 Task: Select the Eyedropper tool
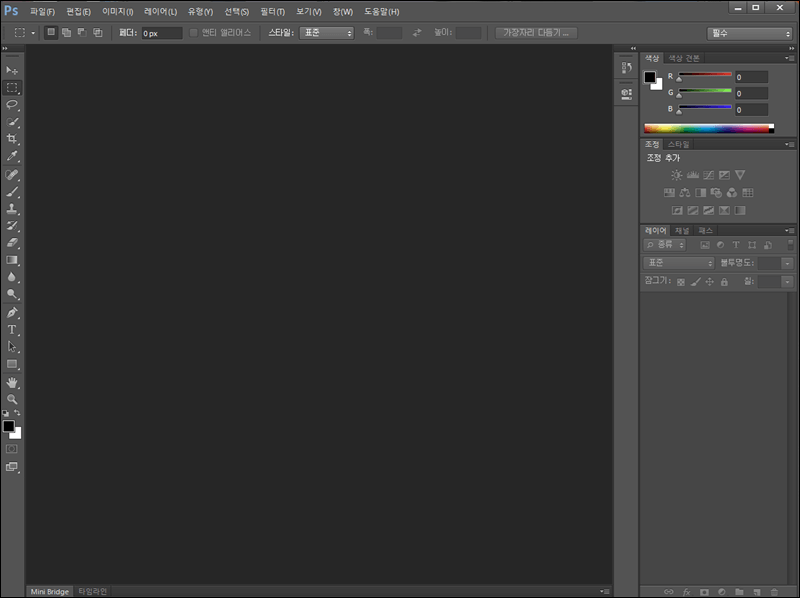tap(12, 156)
